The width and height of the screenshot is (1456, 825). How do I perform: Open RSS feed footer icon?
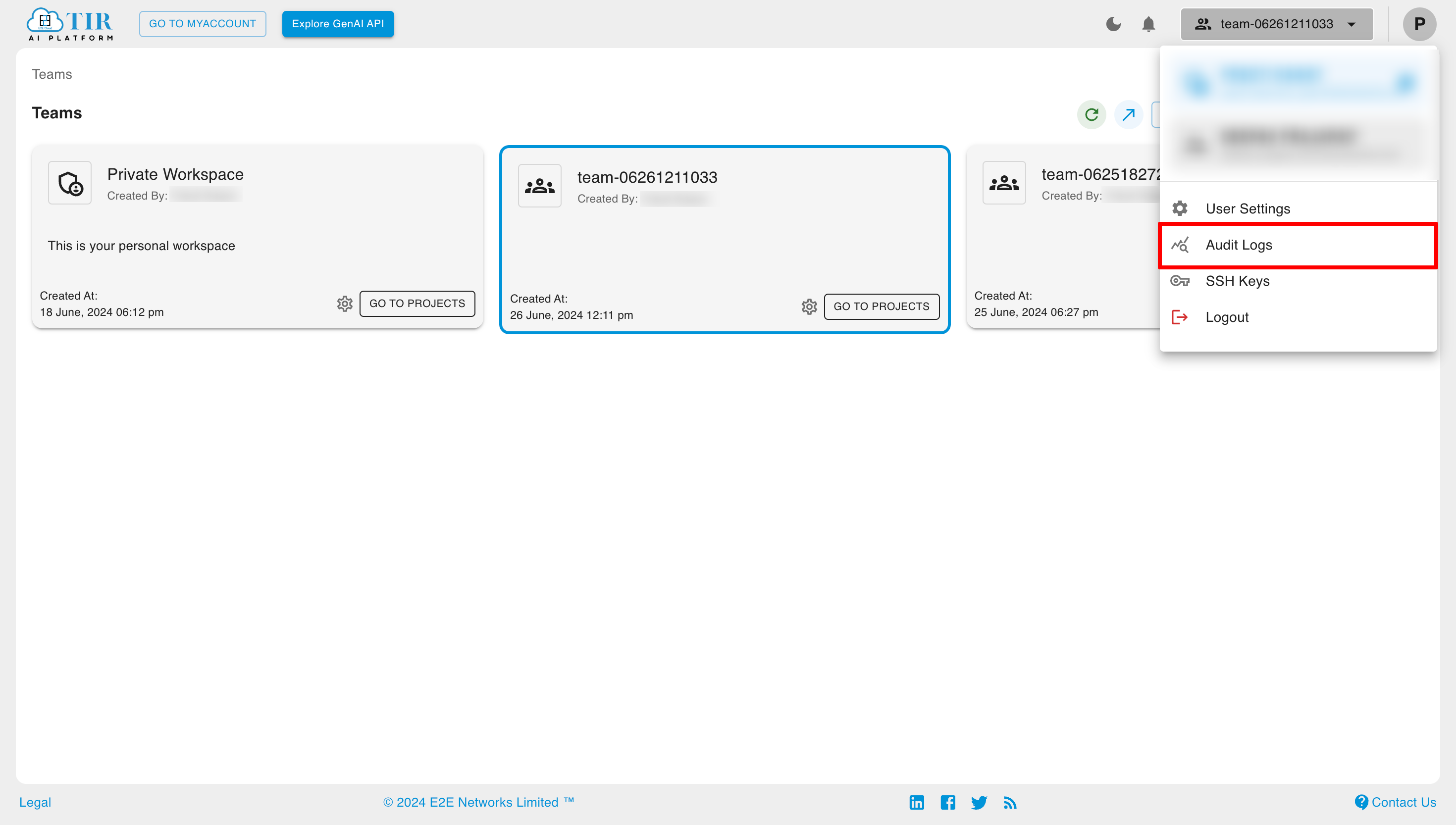click(1010, 802)
